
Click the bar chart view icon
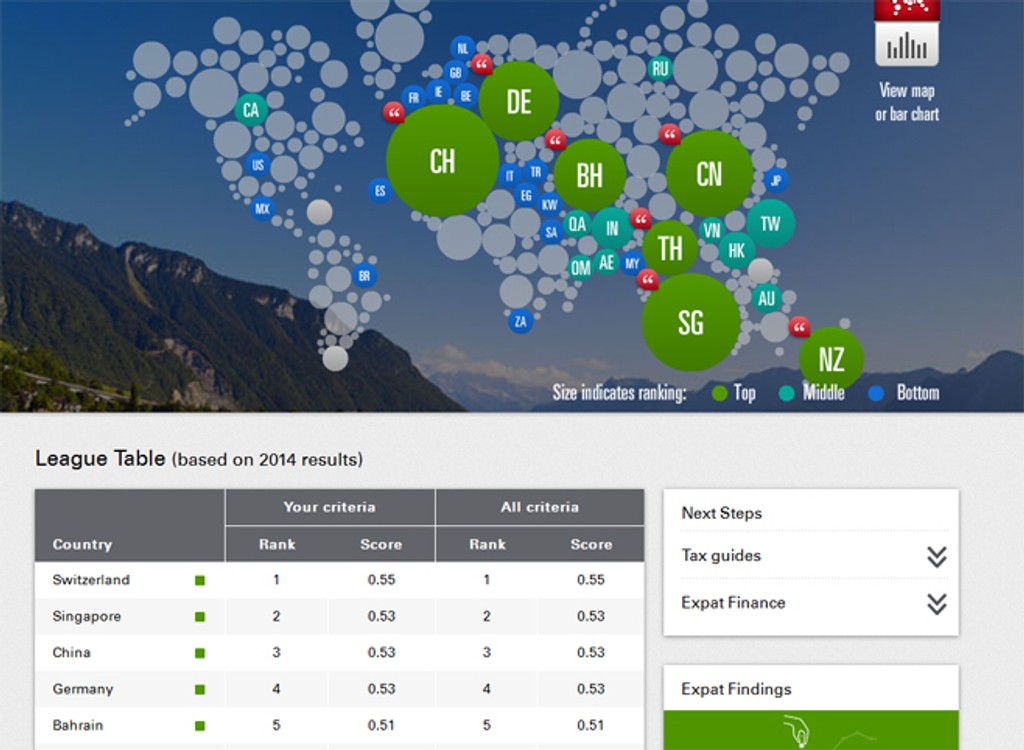point(907,45)
